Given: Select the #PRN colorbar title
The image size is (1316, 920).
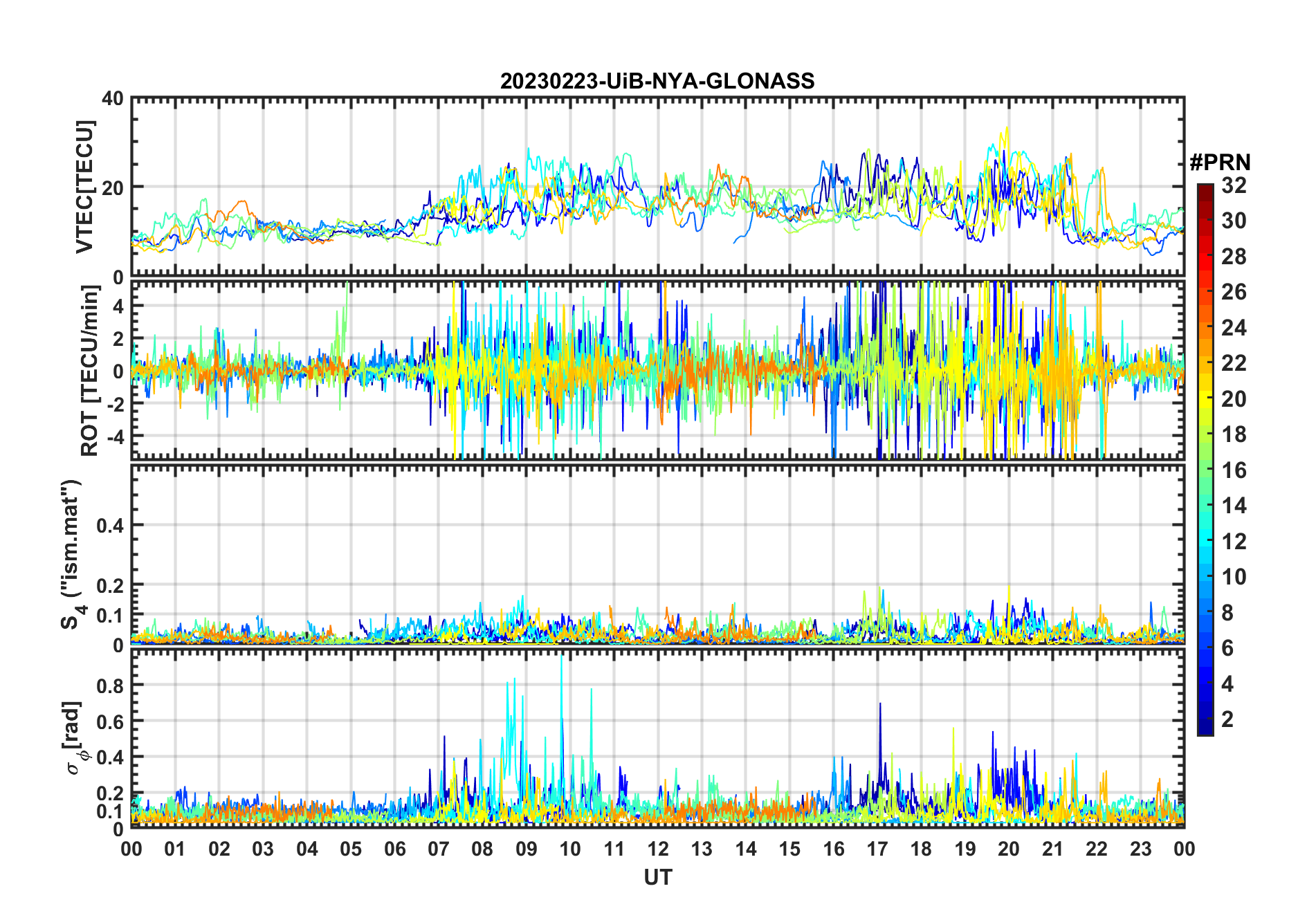Looking at the screenshot, I should (1220, 163).
